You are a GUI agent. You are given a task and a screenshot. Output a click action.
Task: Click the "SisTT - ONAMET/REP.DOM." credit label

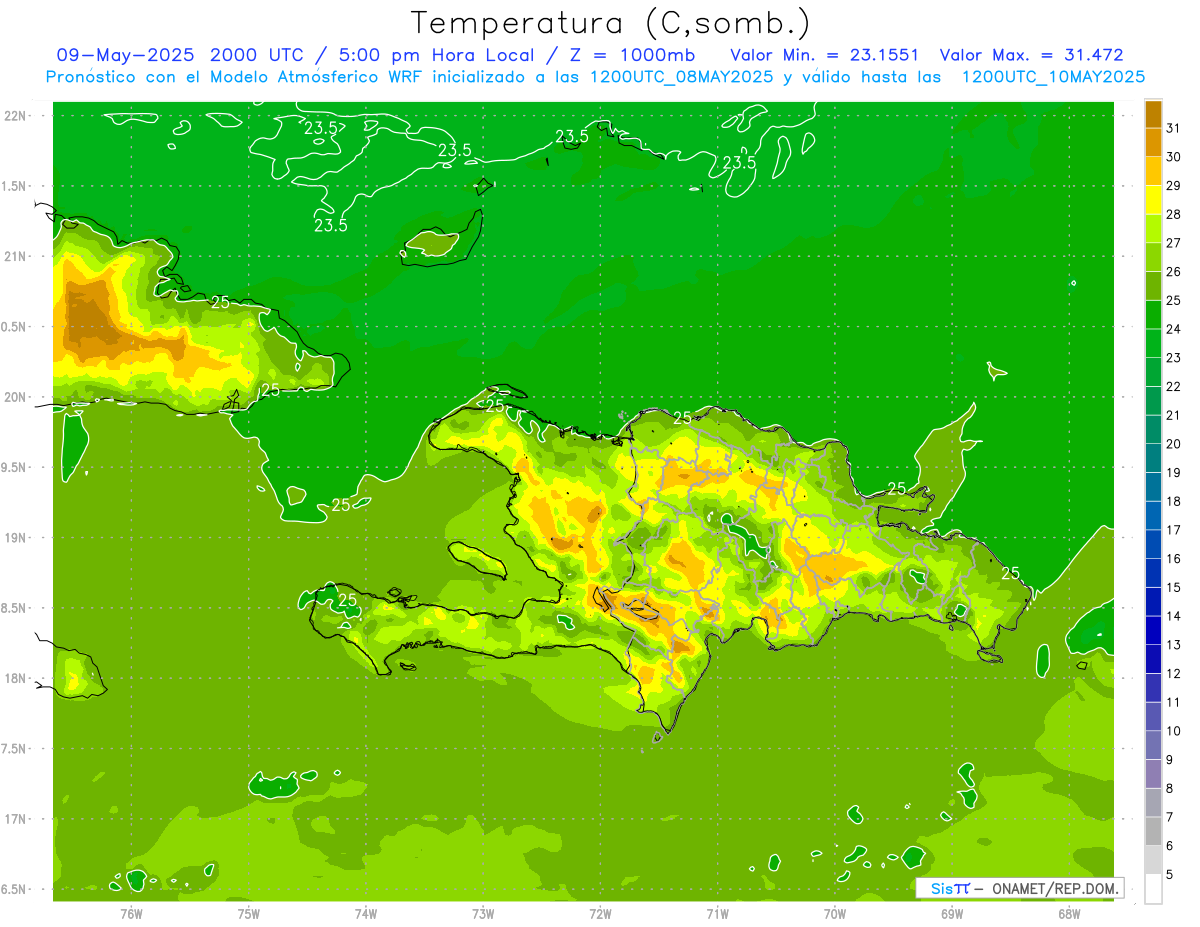[1019, 888]
